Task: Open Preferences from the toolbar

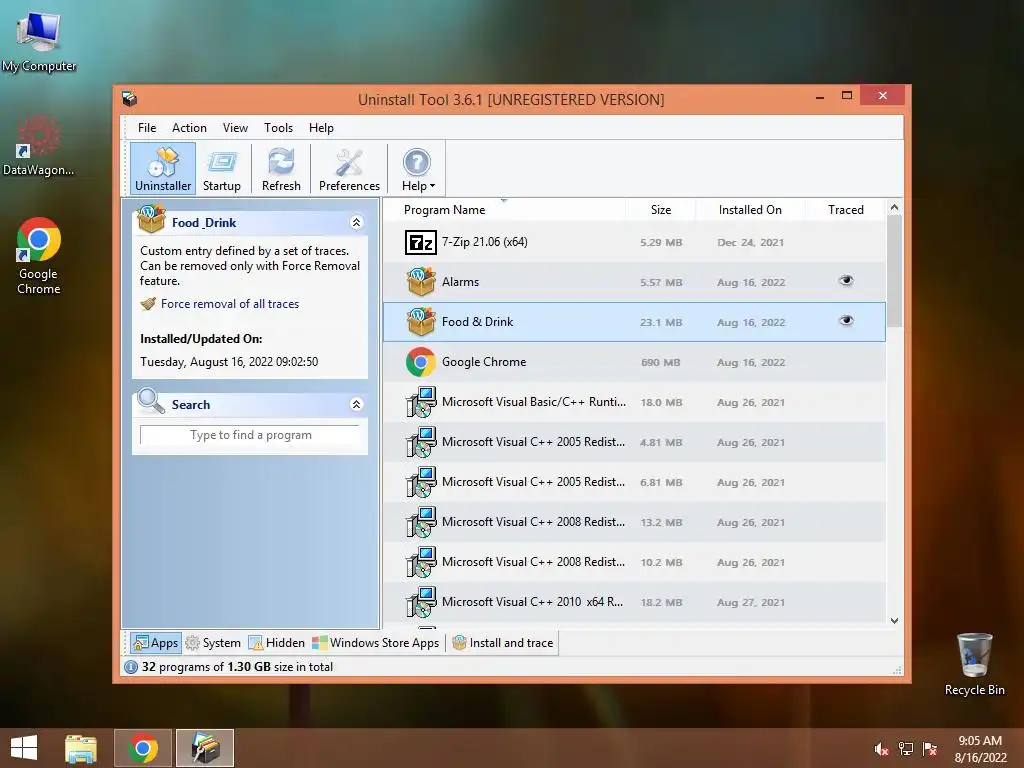Action: point(349,169)
